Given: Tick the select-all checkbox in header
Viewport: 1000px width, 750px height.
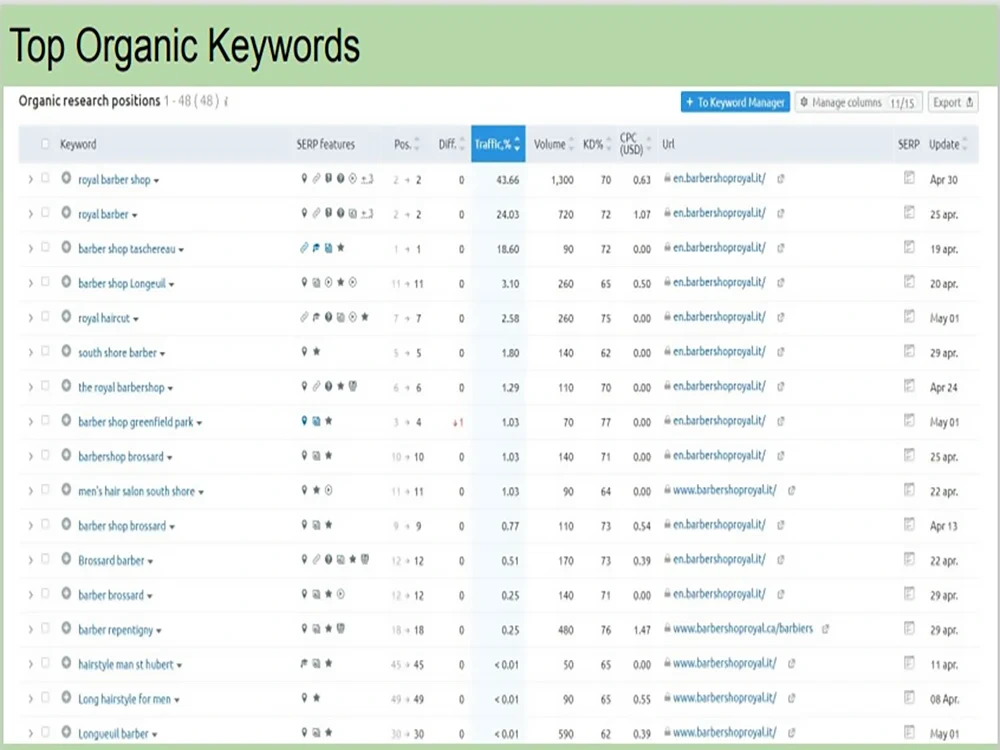Looking at the screenshot, I should click(45, 143).
